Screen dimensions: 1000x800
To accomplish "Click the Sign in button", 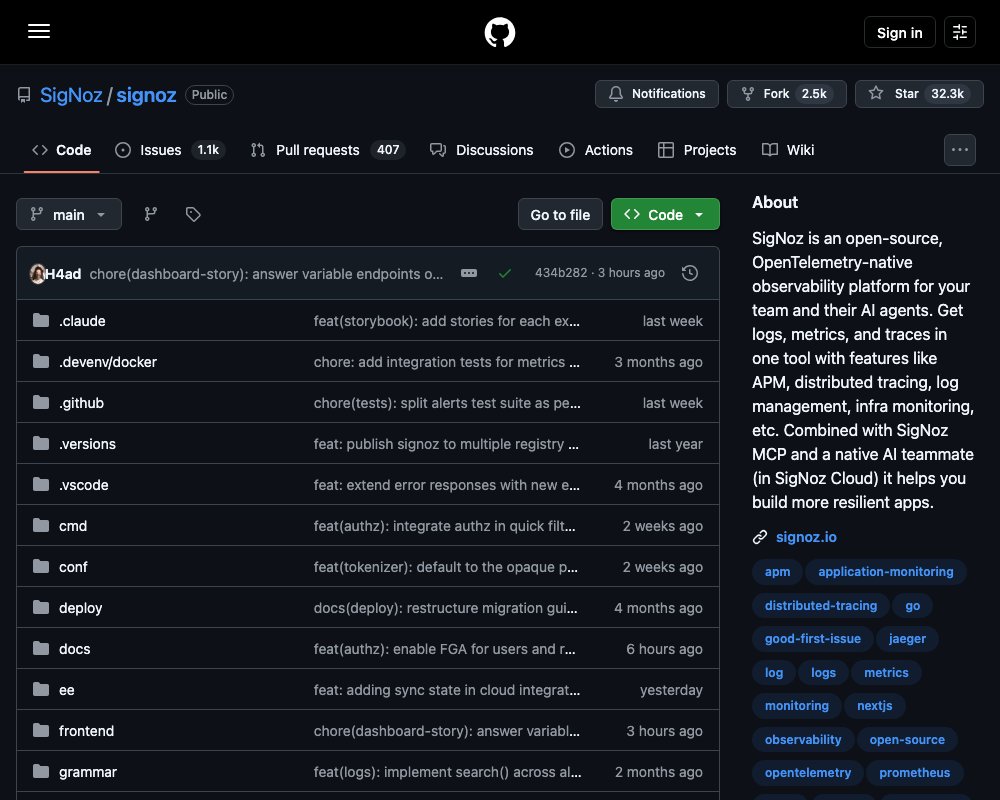I will [899, 33].
